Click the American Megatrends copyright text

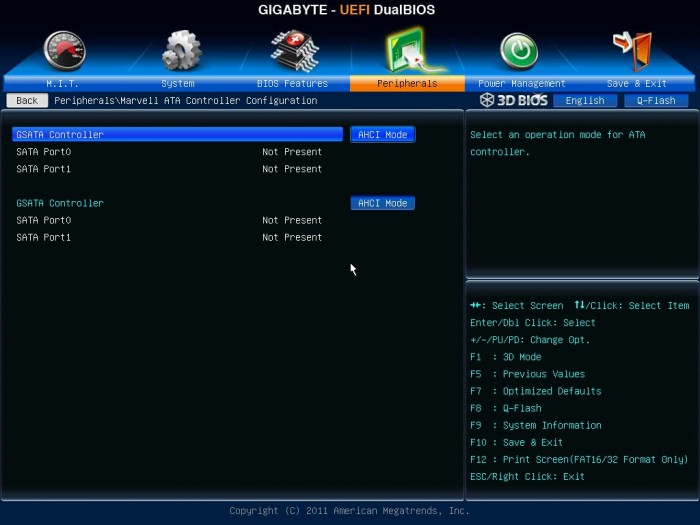click(350, 511)
